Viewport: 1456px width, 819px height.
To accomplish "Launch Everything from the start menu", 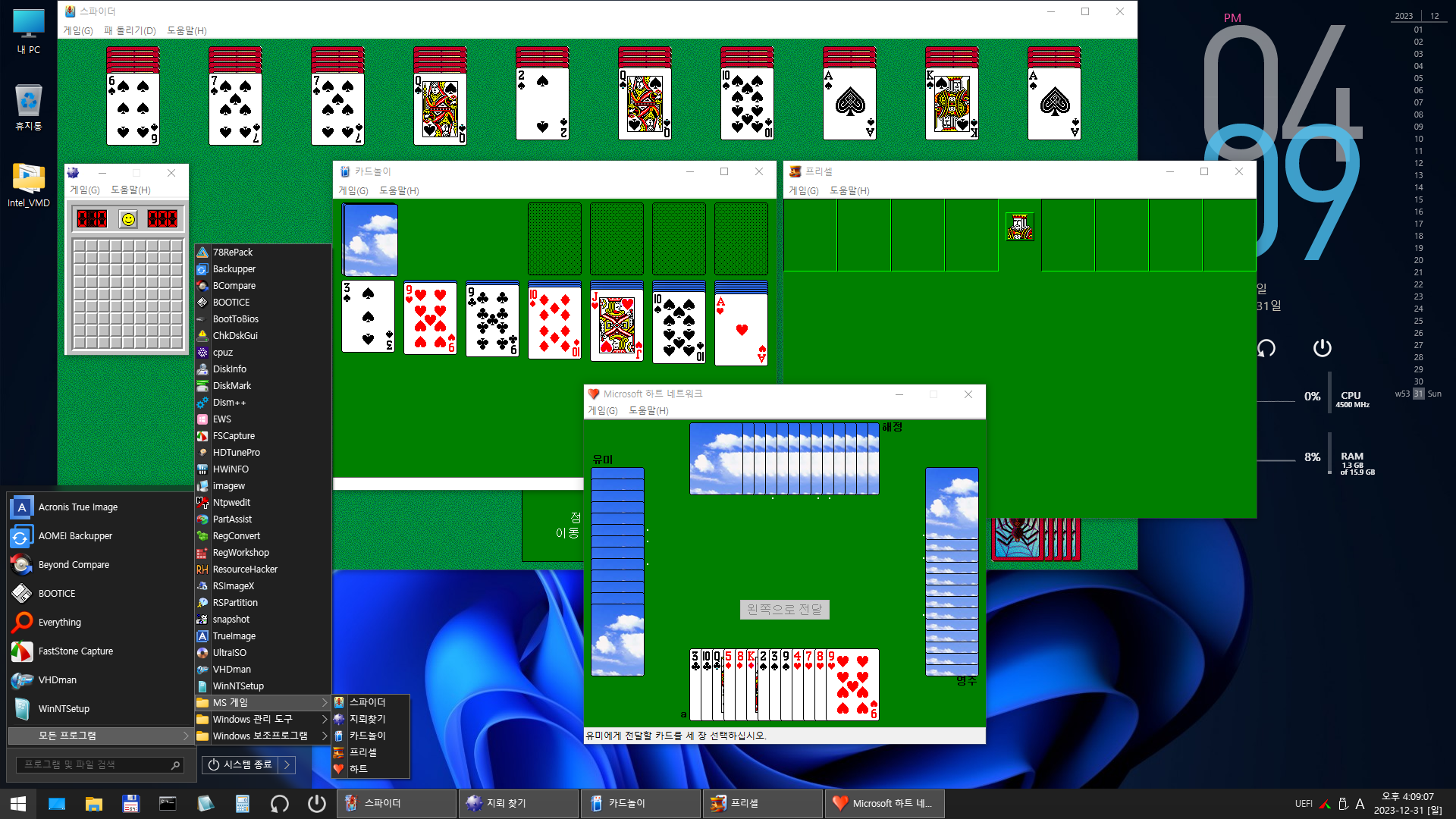I will click(x=99, y=623).
